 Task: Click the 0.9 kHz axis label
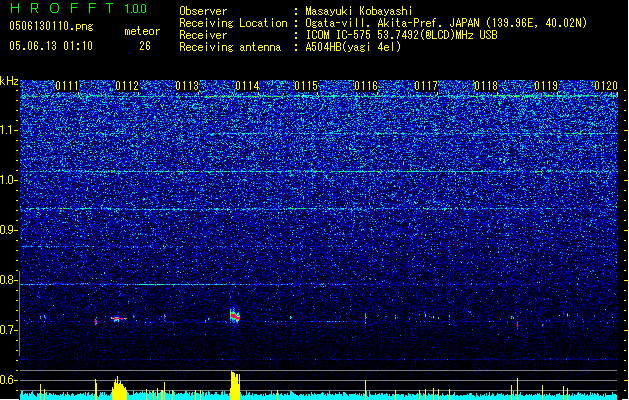(9, 230)
